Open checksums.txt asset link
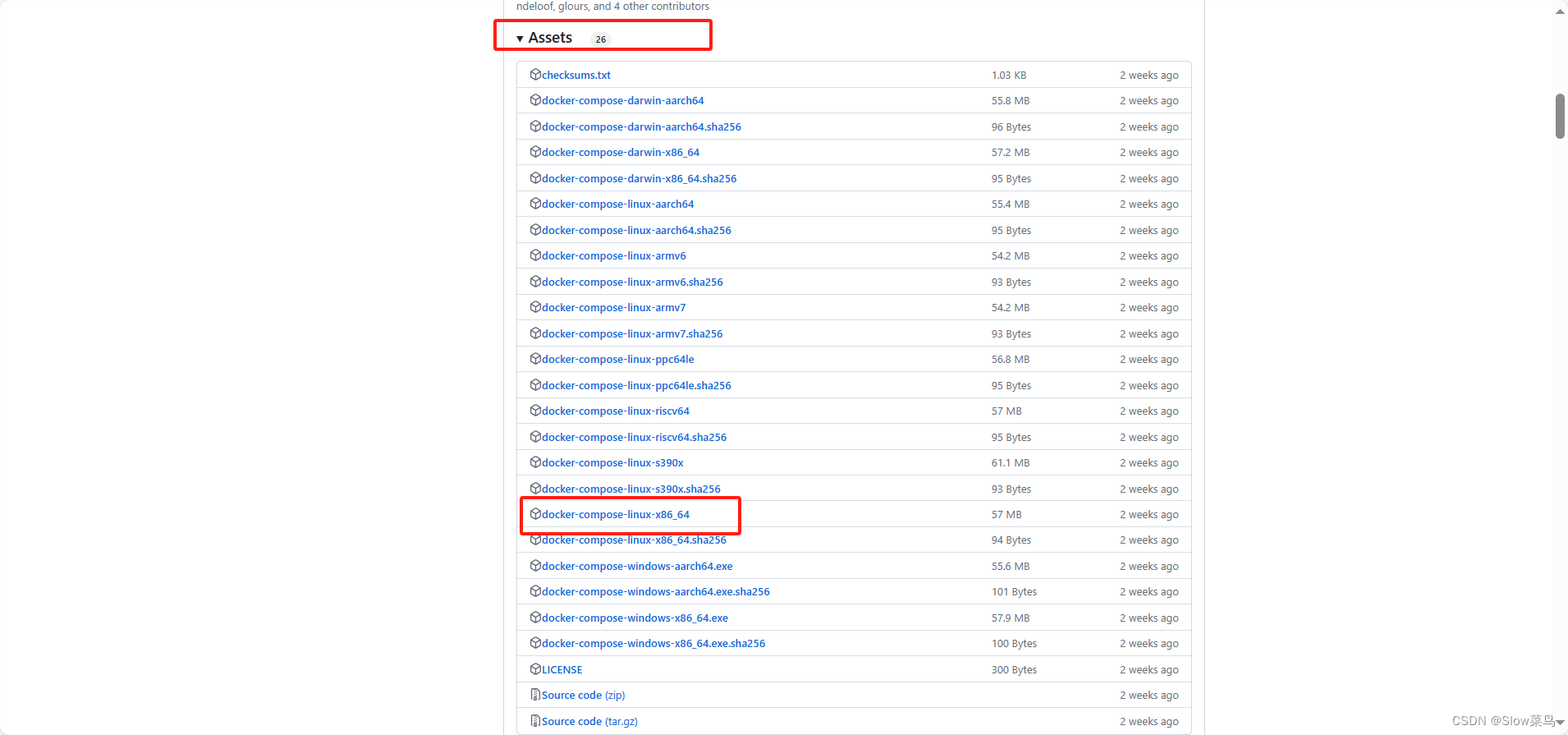This screenshot has width=1568, height=735. point(576,75)
